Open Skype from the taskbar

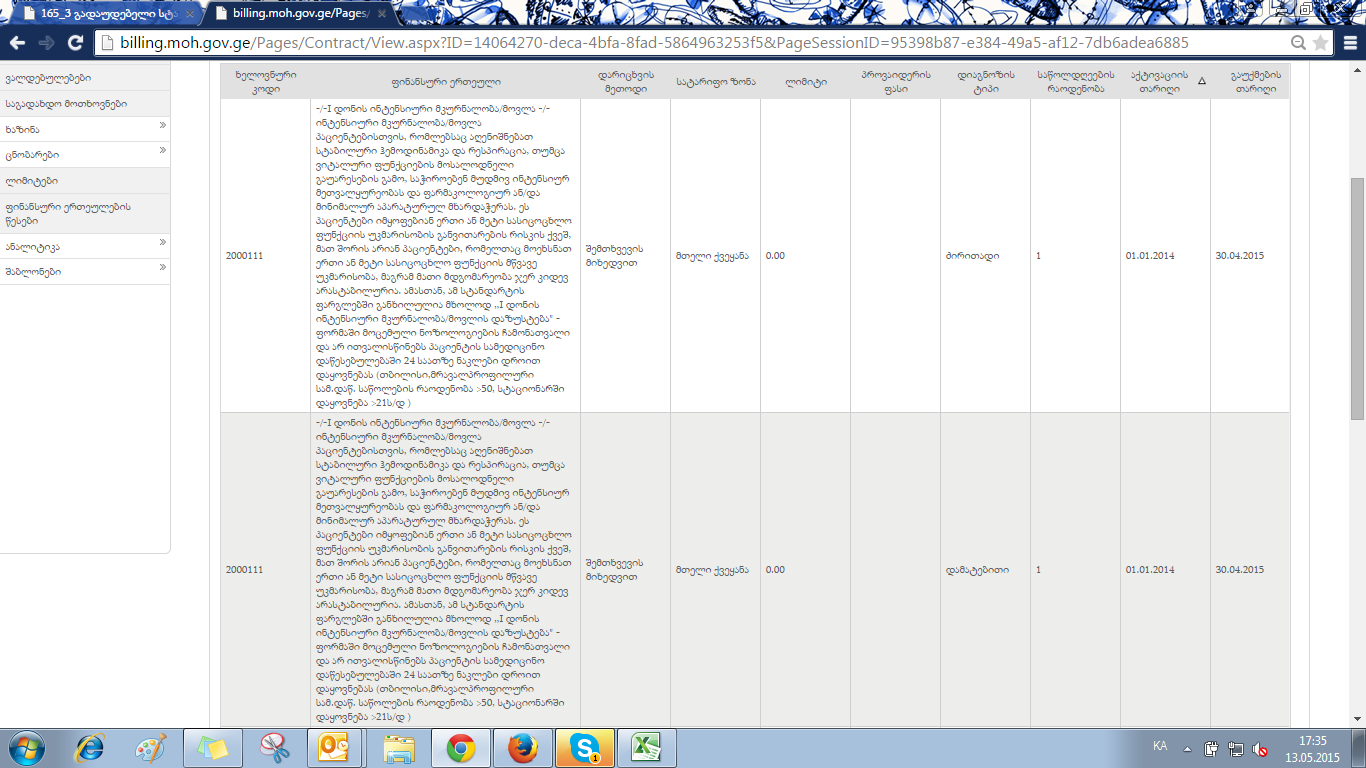point(584,748)
